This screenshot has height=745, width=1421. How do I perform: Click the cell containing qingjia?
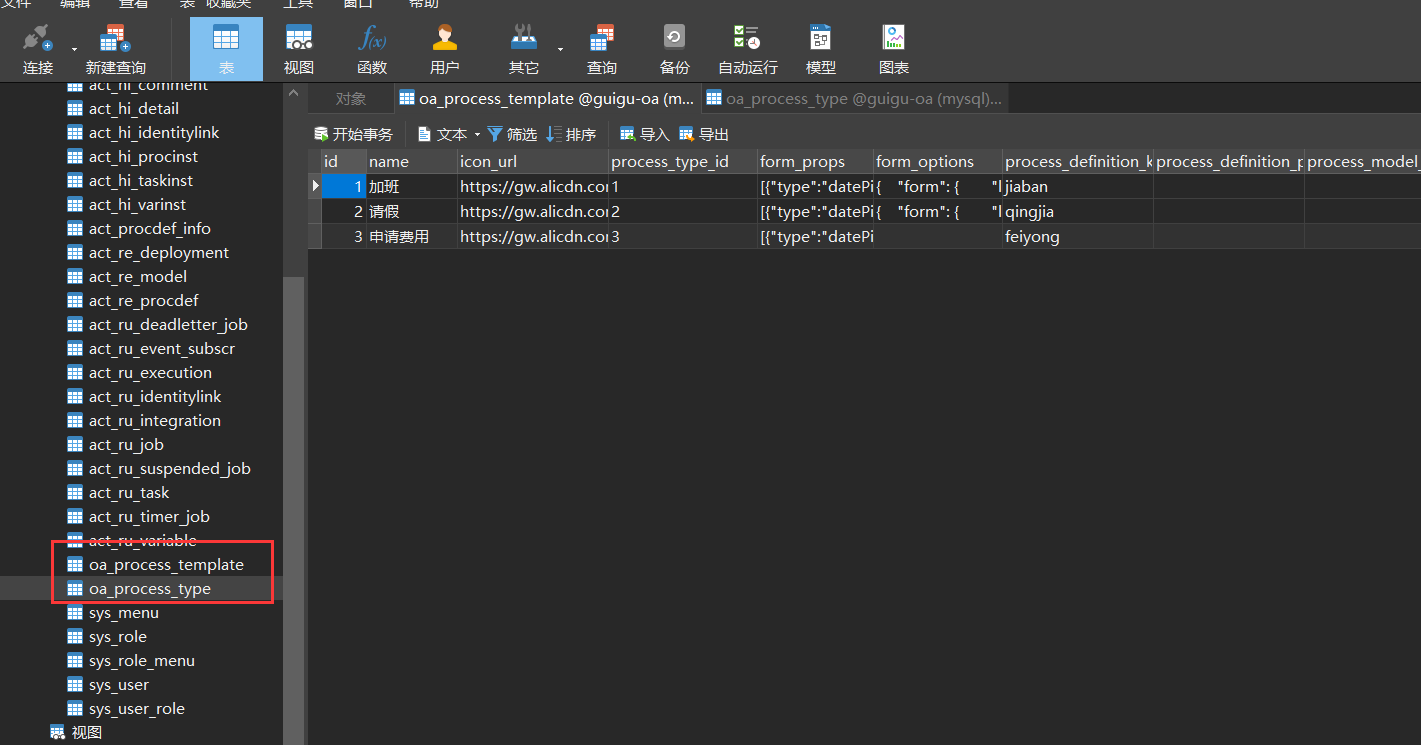pos(1078,211)
